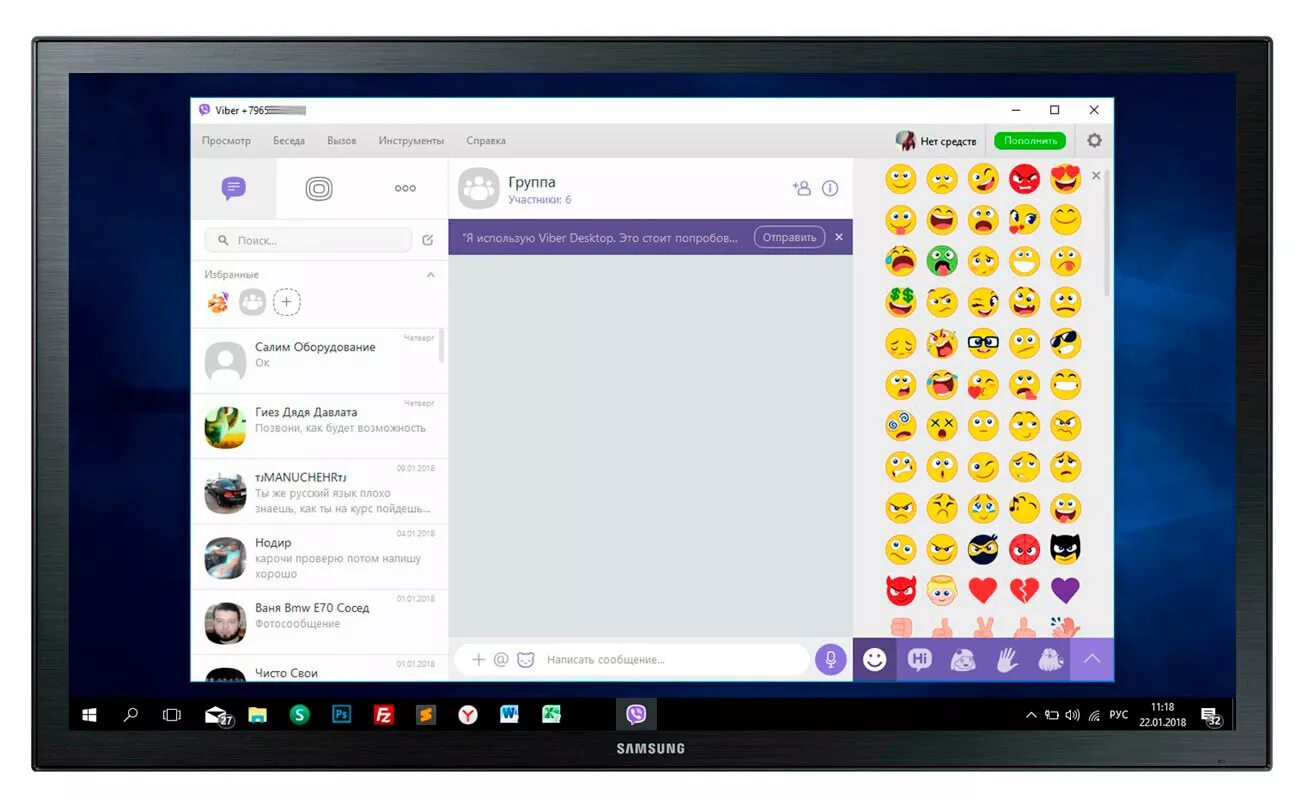Click the Поиск search field
Viewport: 1303px width, 800px height.
[x=308, y=240]
